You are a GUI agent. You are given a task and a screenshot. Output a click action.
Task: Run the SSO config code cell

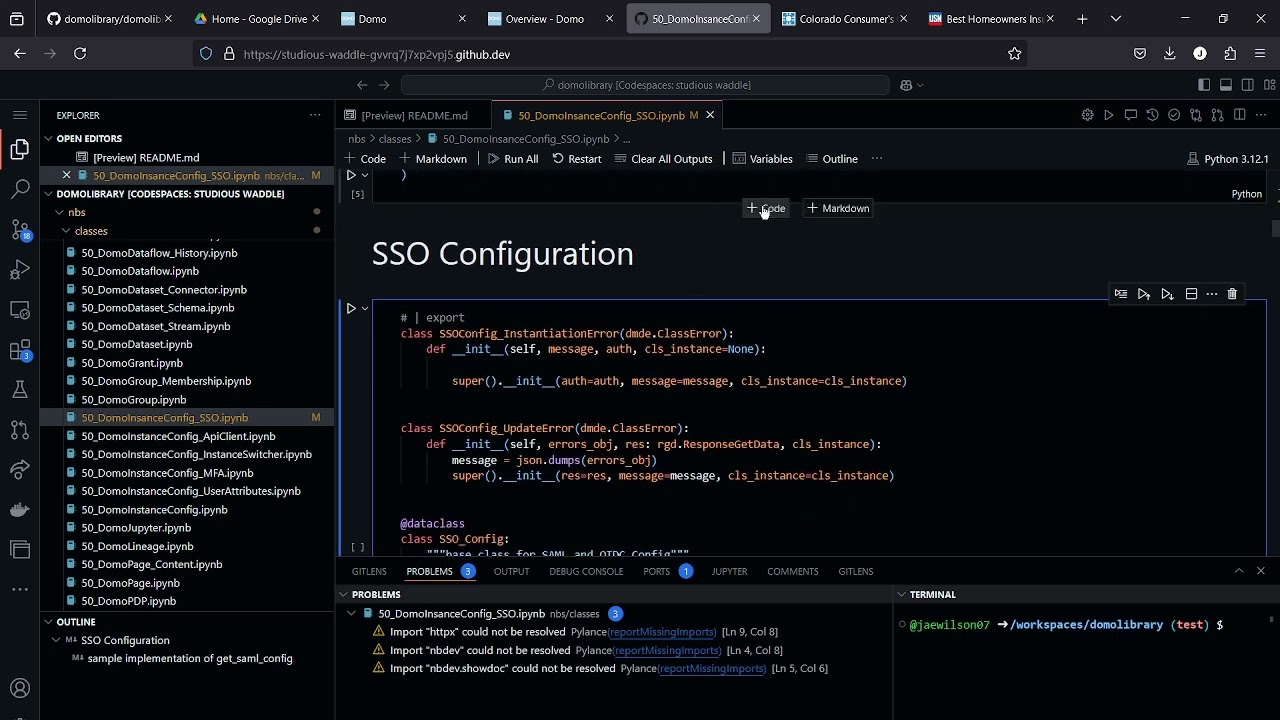tap(351, 309)
